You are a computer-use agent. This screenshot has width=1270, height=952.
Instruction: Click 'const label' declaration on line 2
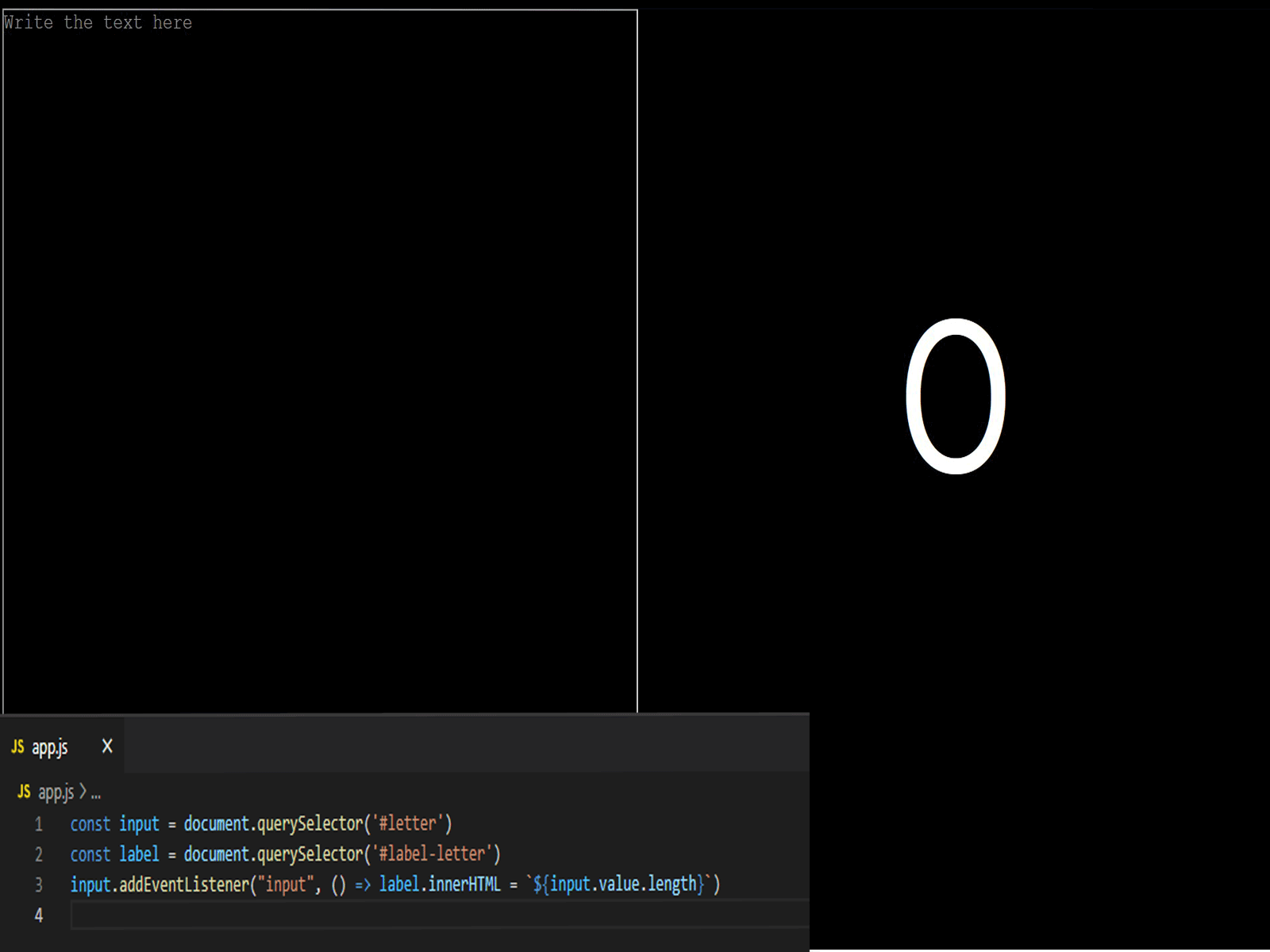114,854
